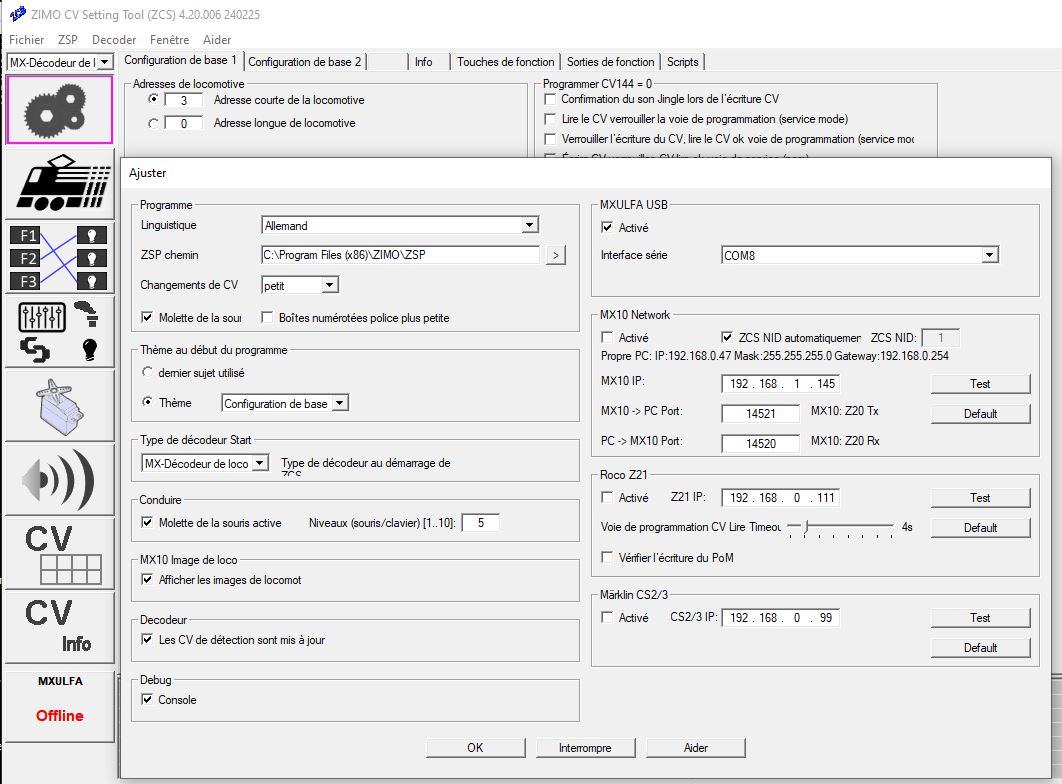This screenshot has height=784, width=1062.
Task: Enable MX10 Network Activé checkbox
Action: pyautogui.click(x=607, y=337)
